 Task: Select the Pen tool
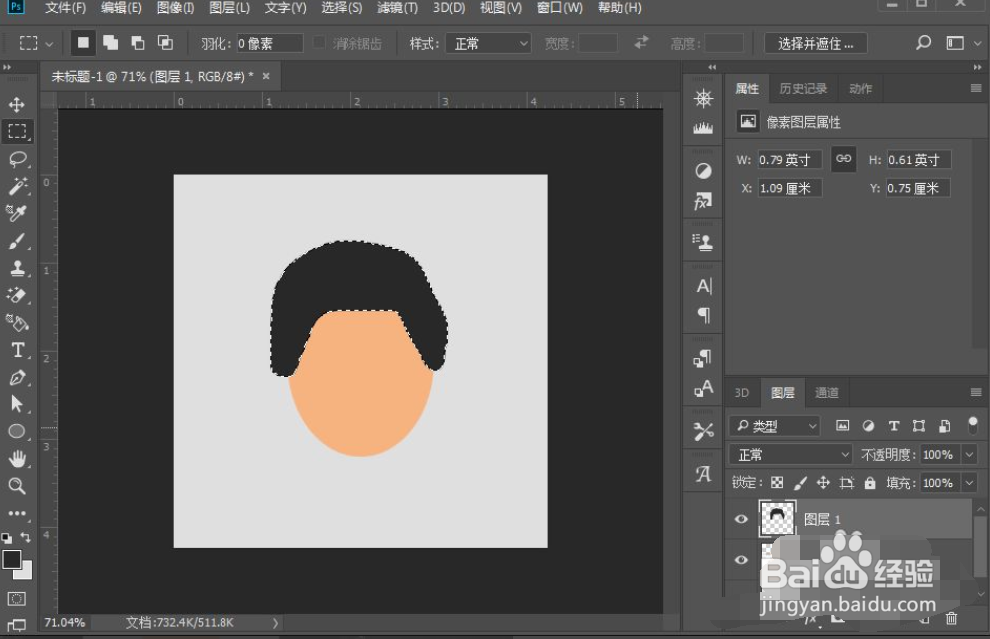(x=17, y=378)
